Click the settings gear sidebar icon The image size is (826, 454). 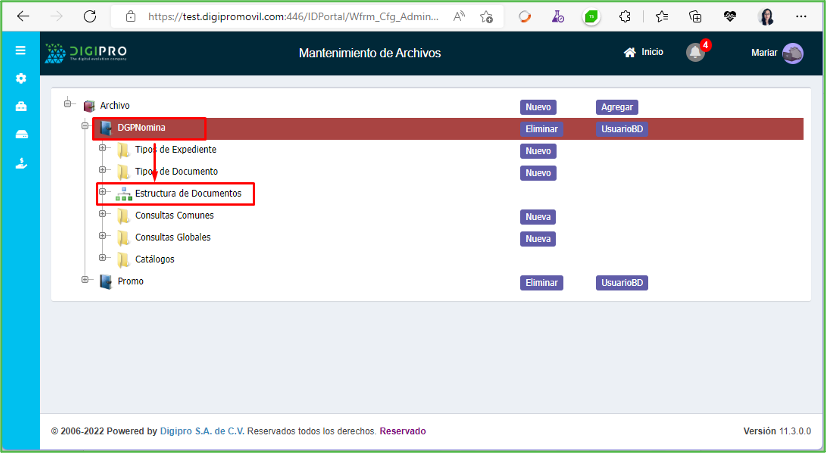click(x=20, y=78)
